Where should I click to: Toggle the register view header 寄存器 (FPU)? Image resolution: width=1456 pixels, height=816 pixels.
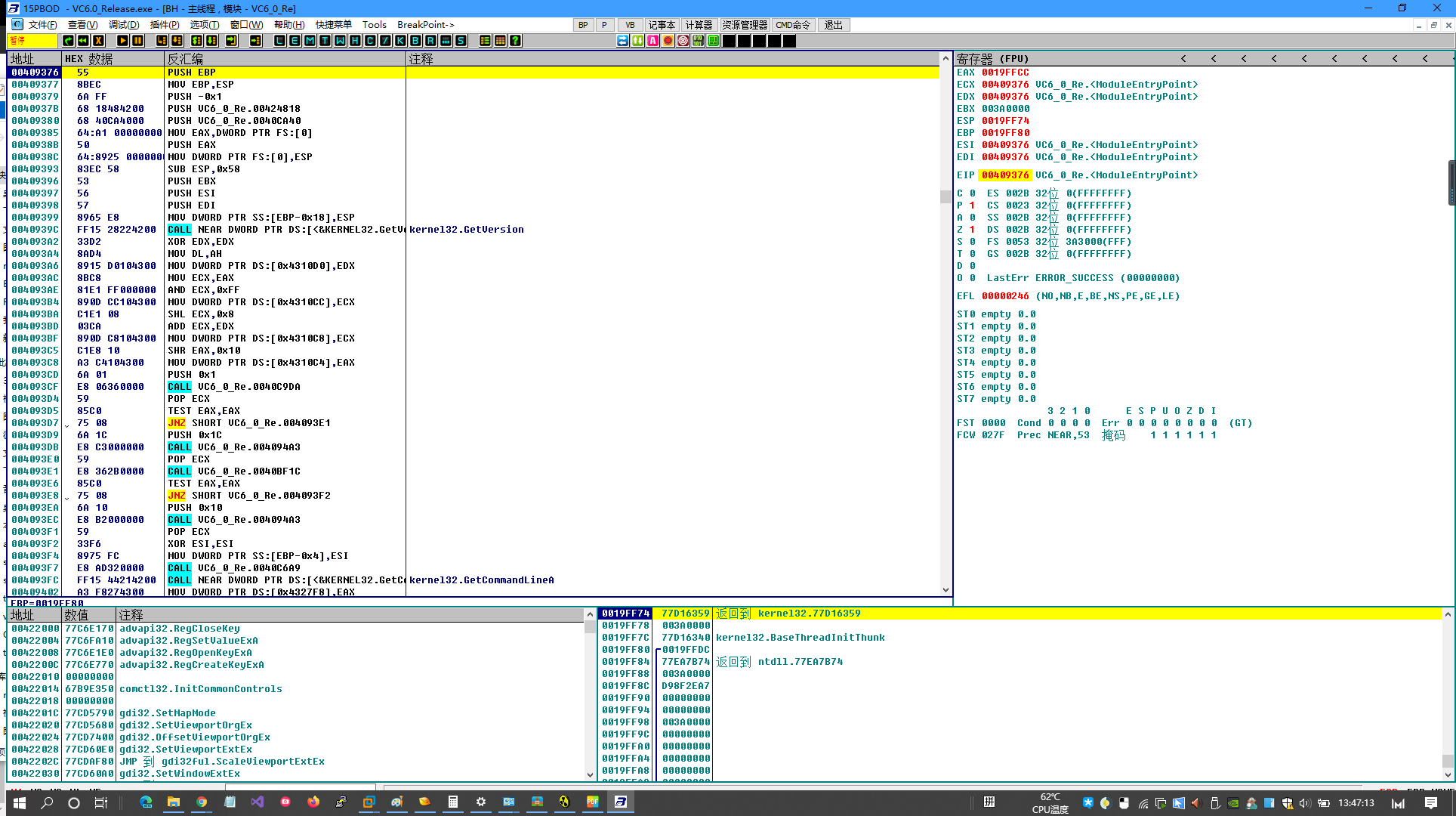coord(992,58)
